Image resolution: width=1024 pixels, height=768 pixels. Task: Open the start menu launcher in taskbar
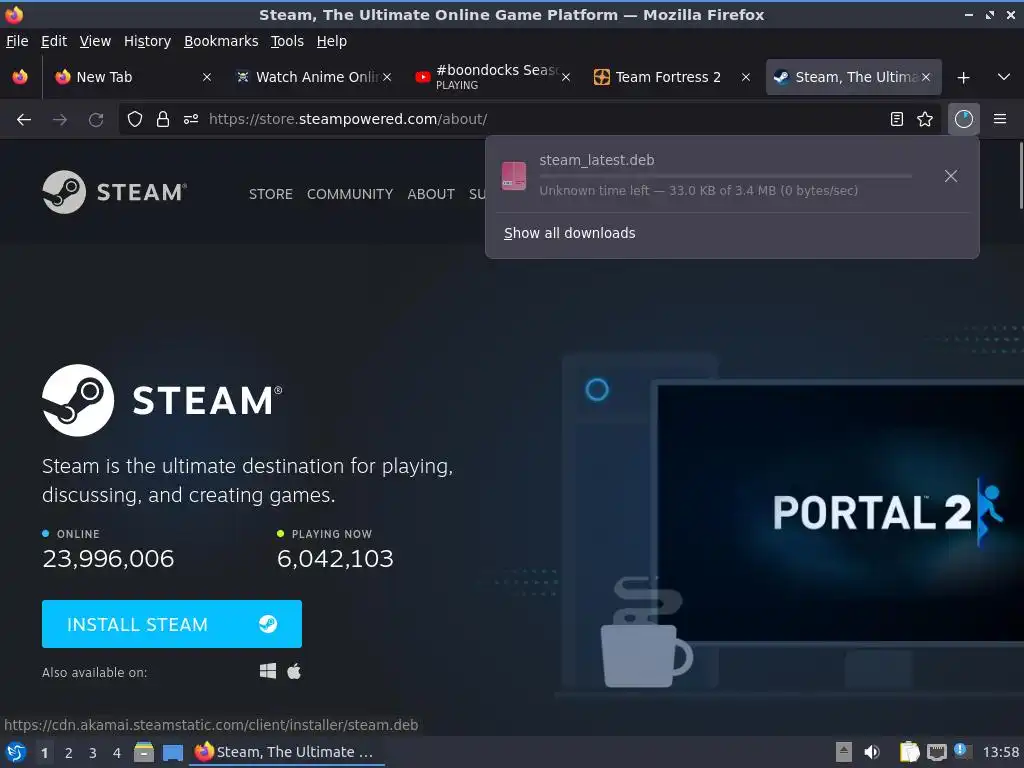tap(16, 752)
